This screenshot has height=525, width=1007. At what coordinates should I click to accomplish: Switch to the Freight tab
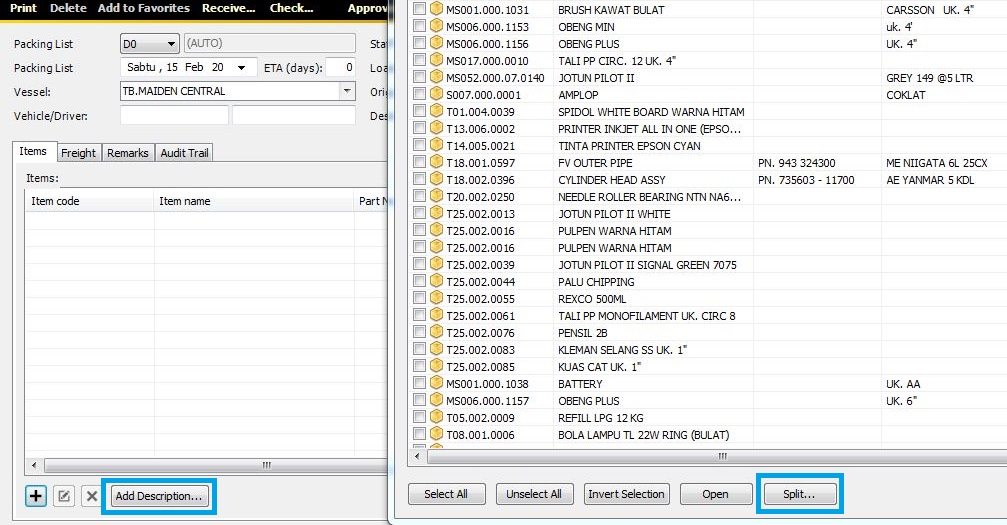78,153
